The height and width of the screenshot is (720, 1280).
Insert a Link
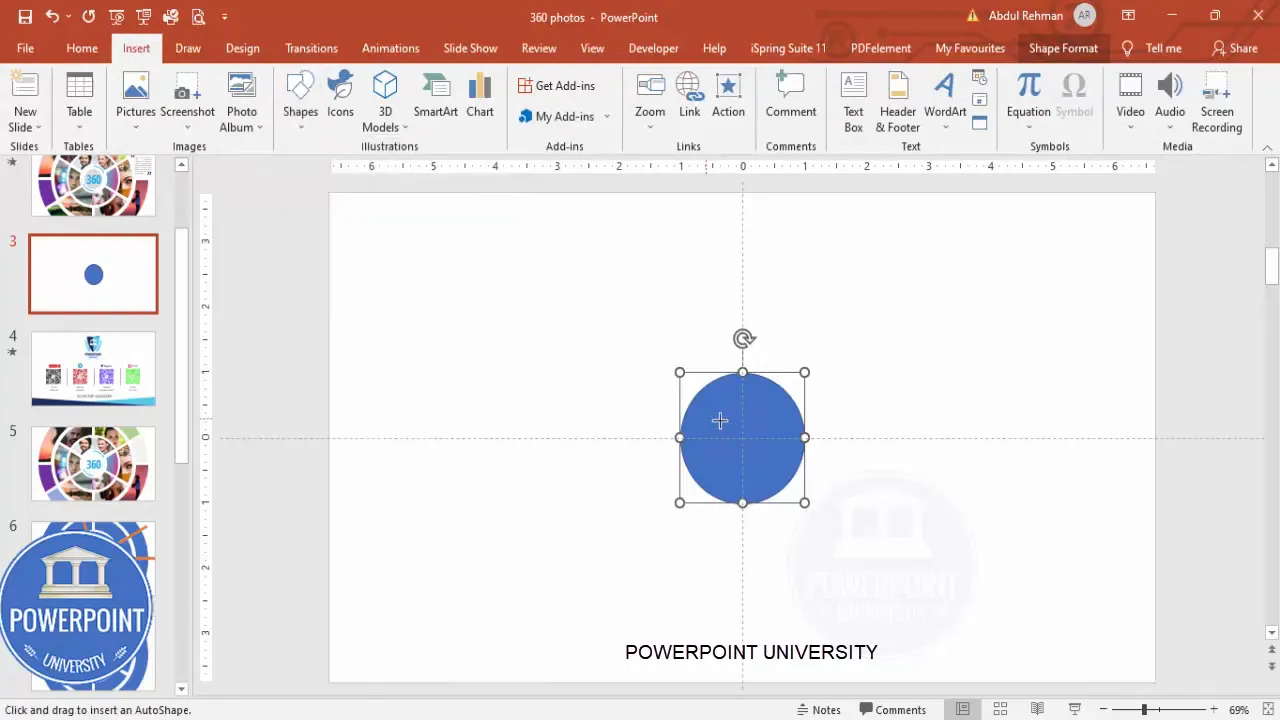click(x=690, y=96)
